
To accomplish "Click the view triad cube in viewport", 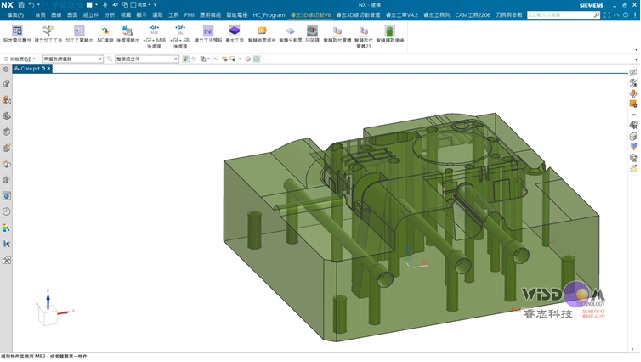I will (x=48, y=315).
